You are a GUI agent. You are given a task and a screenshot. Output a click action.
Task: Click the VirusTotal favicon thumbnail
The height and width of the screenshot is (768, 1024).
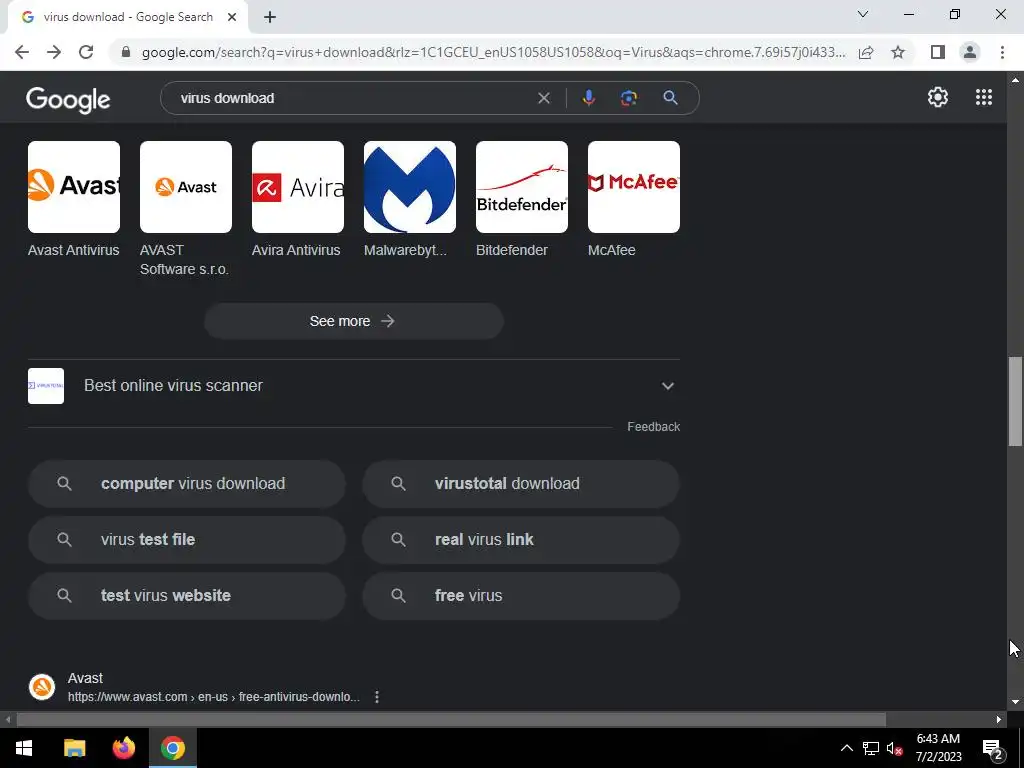(x=46, y=386)
